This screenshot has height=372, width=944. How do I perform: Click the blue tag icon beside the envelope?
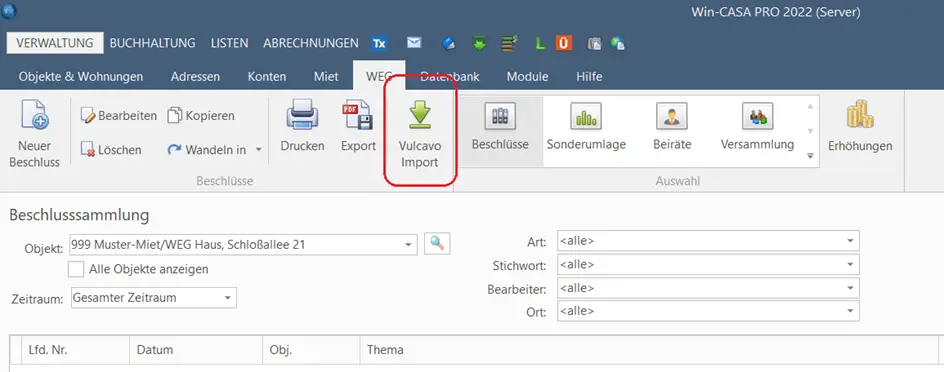pyautogui.click(x=449, y=43)
